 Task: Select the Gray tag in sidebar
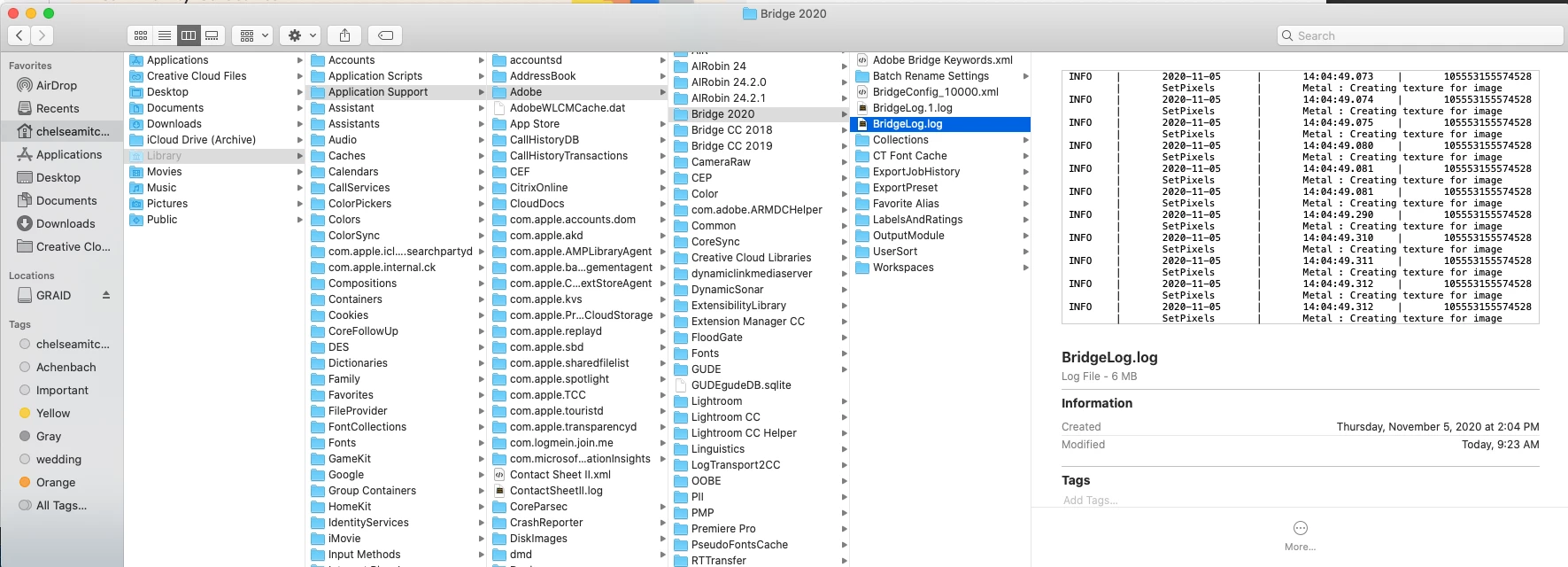click(49, 436)
